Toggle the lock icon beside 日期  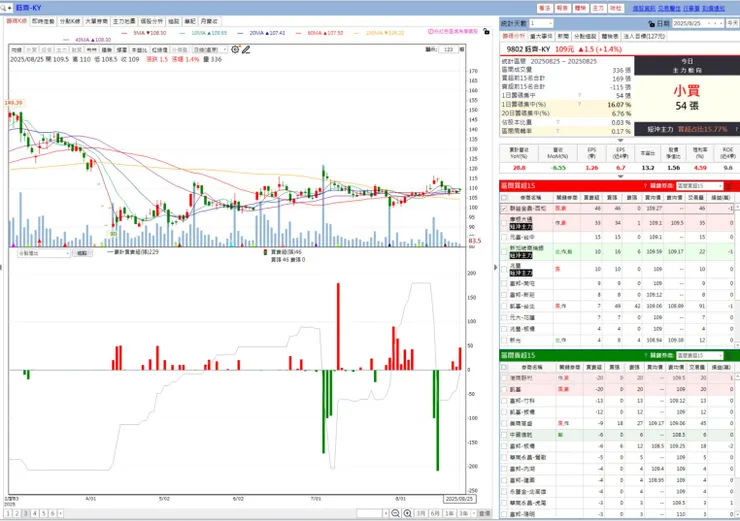pyautogui.click(x=652, y=23)
